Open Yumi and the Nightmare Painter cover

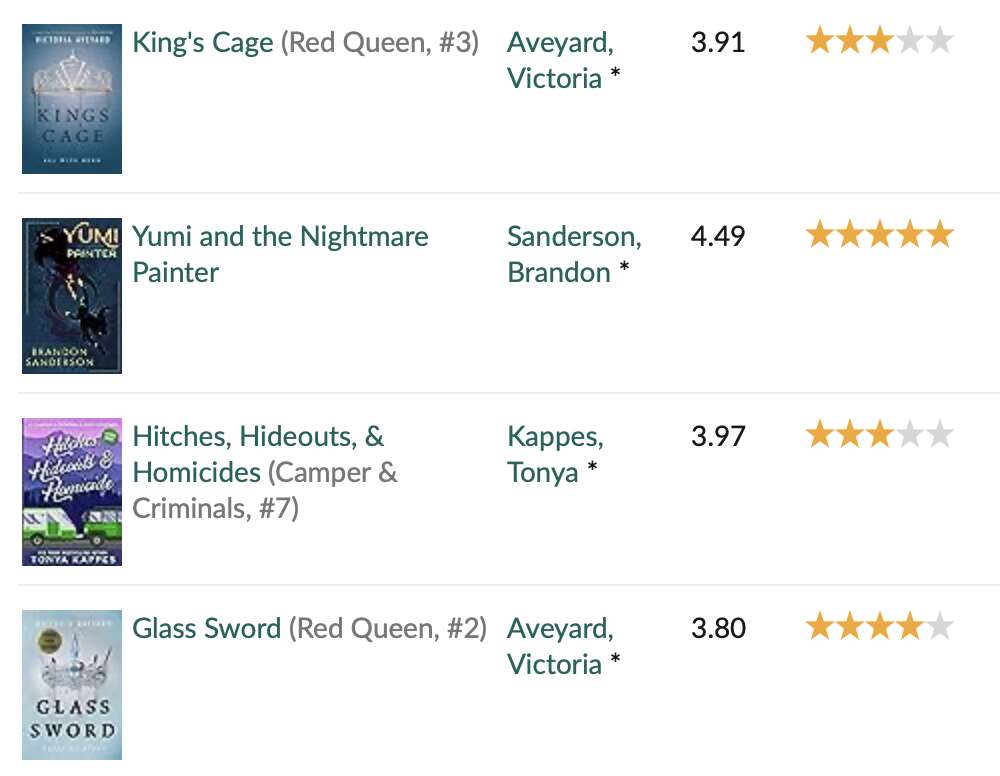pos(71,296)
